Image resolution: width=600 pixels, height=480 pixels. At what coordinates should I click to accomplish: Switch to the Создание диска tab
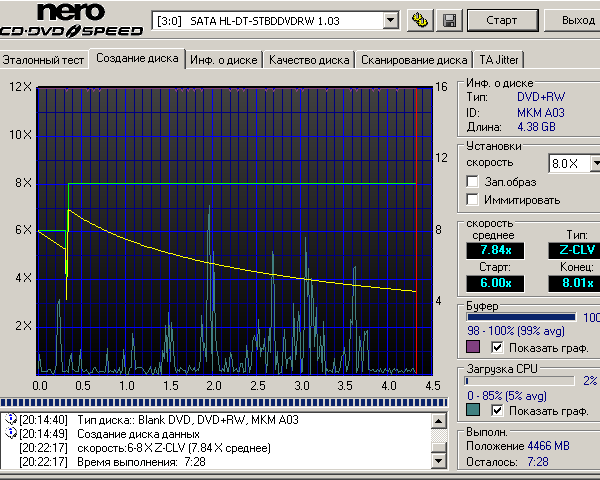[137, 59]
